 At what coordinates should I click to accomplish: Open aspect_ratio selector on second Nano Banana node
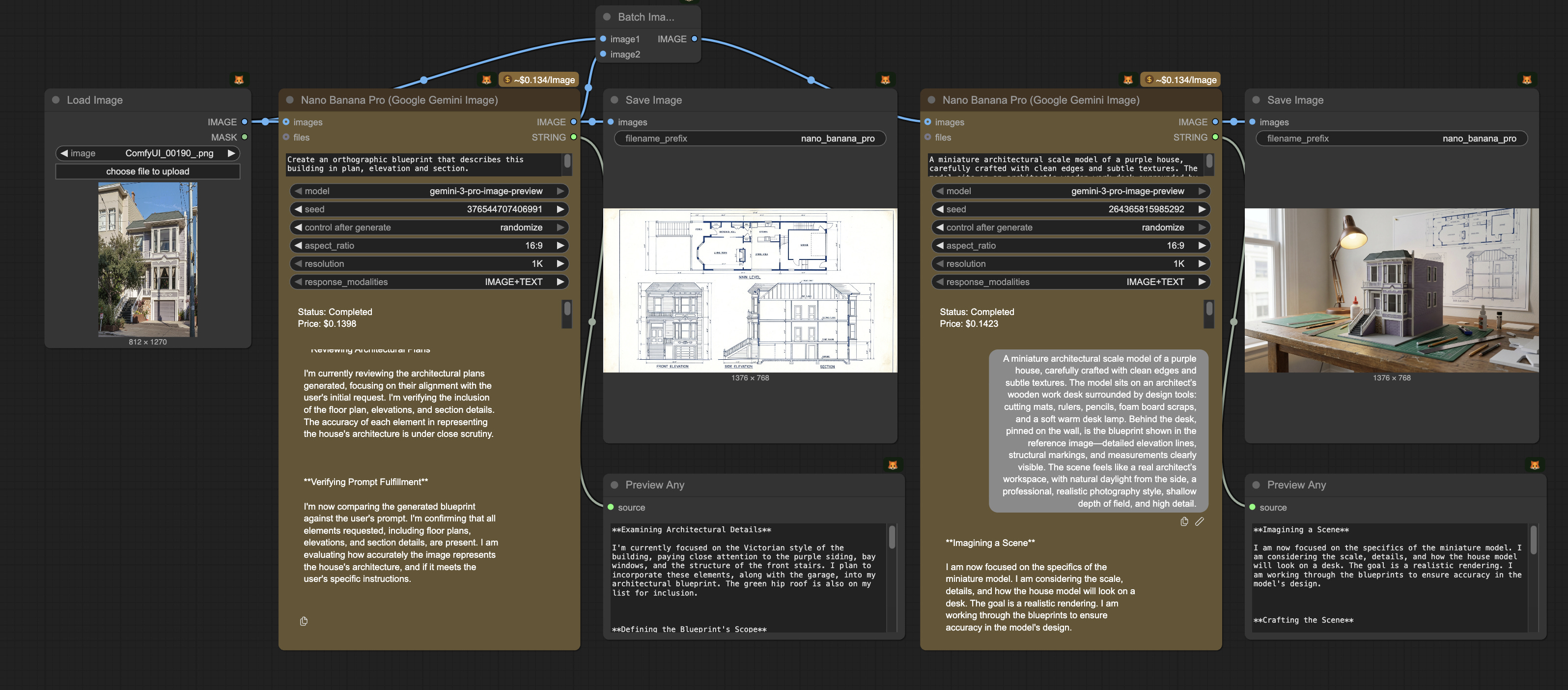click(x=1071, y=245)
